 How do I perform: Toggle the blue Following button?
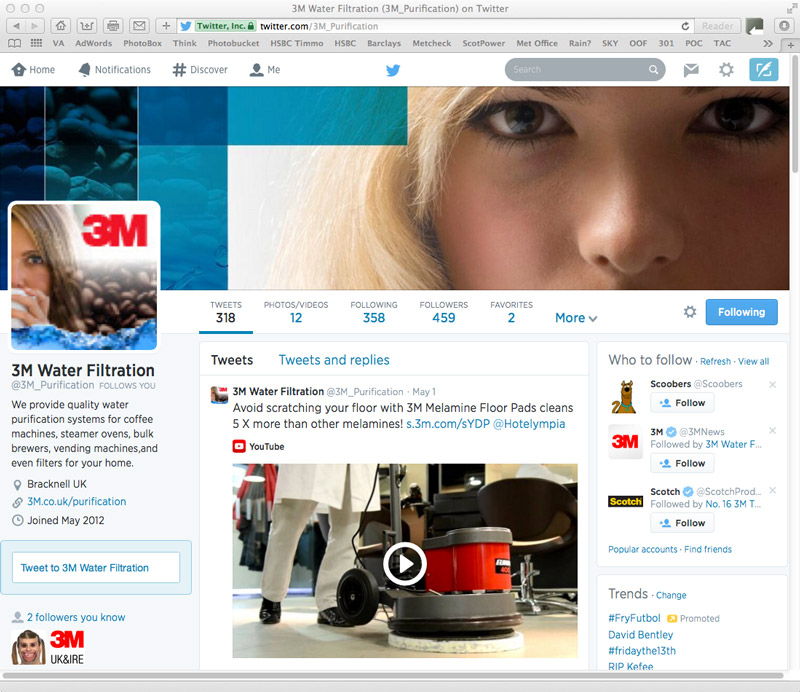pos(741,312)
